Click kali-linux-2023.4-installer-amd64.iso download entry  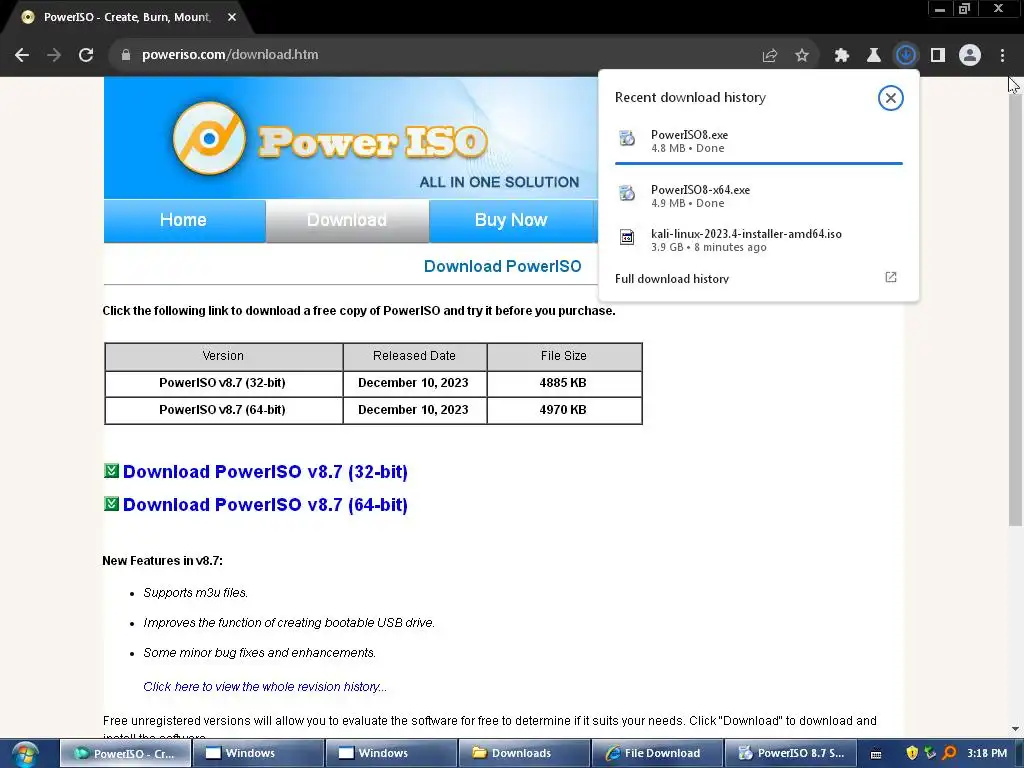click(759, 240)
